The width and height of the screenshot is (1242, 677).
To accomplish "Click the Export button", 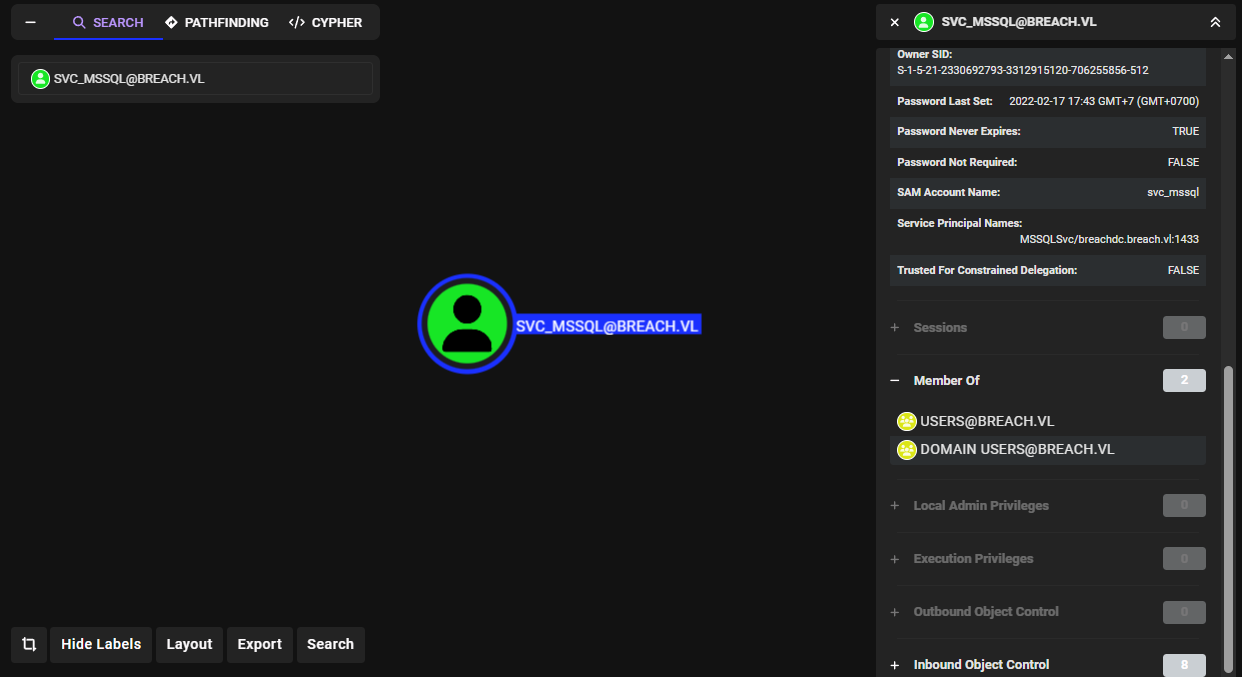I will click(x=260, y=644).
